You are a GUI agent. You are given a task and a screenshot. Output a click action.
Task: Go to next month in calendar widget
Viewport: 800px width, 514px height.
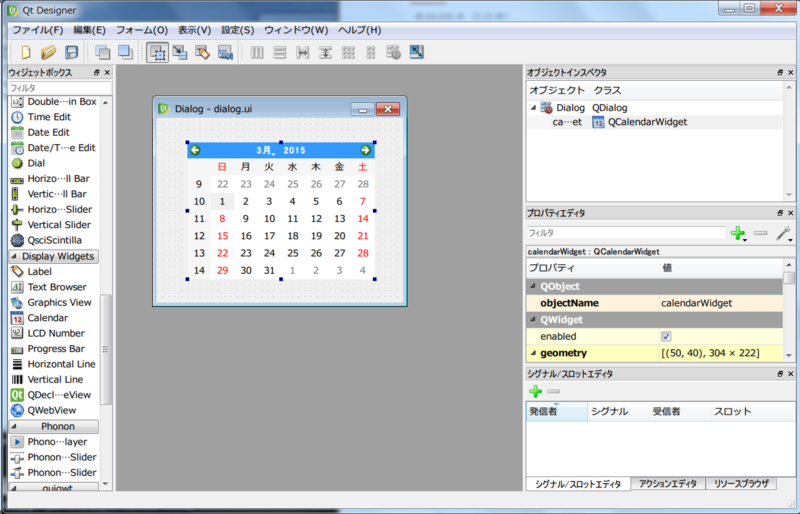click(x=365, y=150)
